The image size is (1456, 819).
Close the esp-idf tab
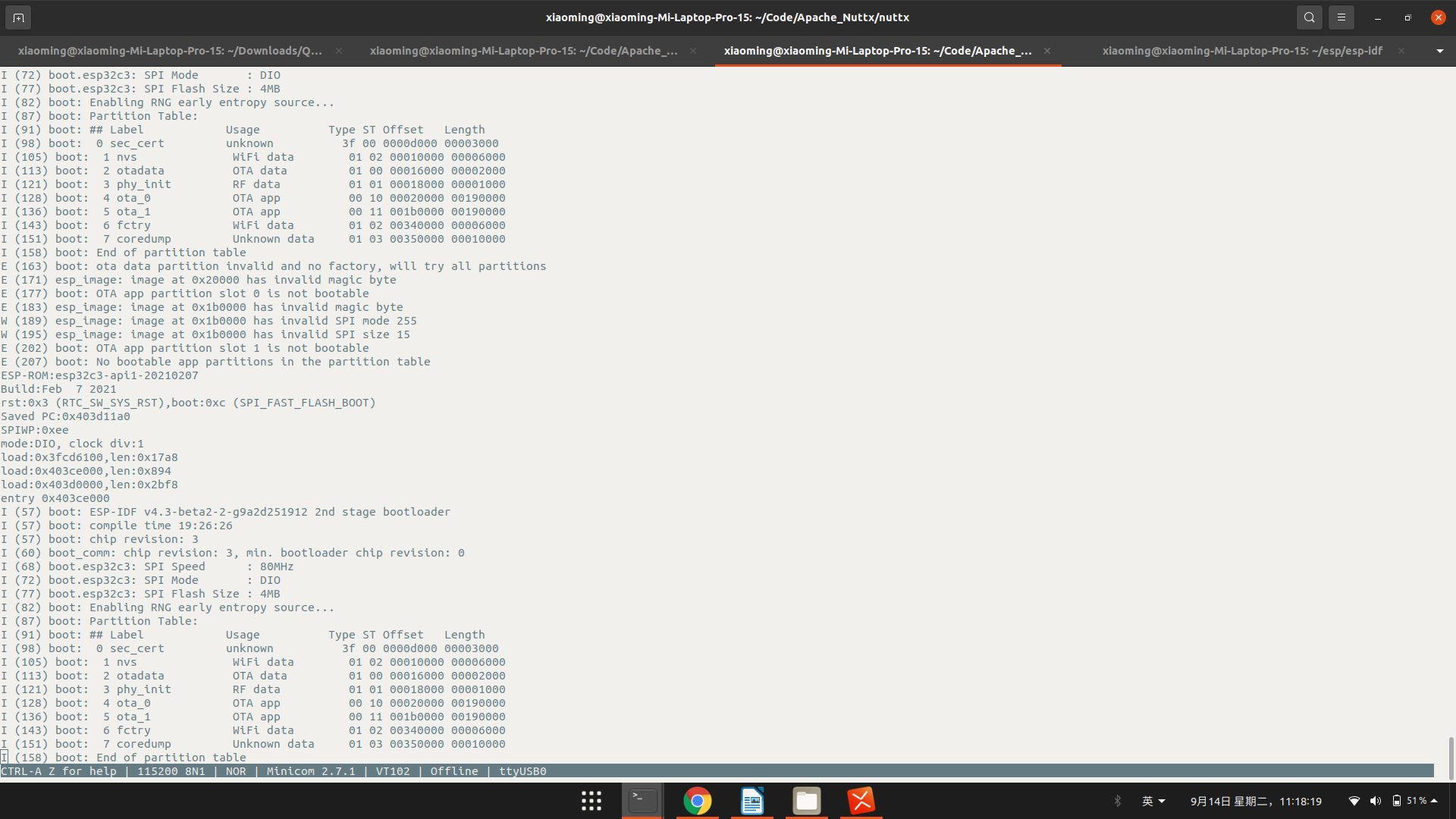(x=1401, y=51)
